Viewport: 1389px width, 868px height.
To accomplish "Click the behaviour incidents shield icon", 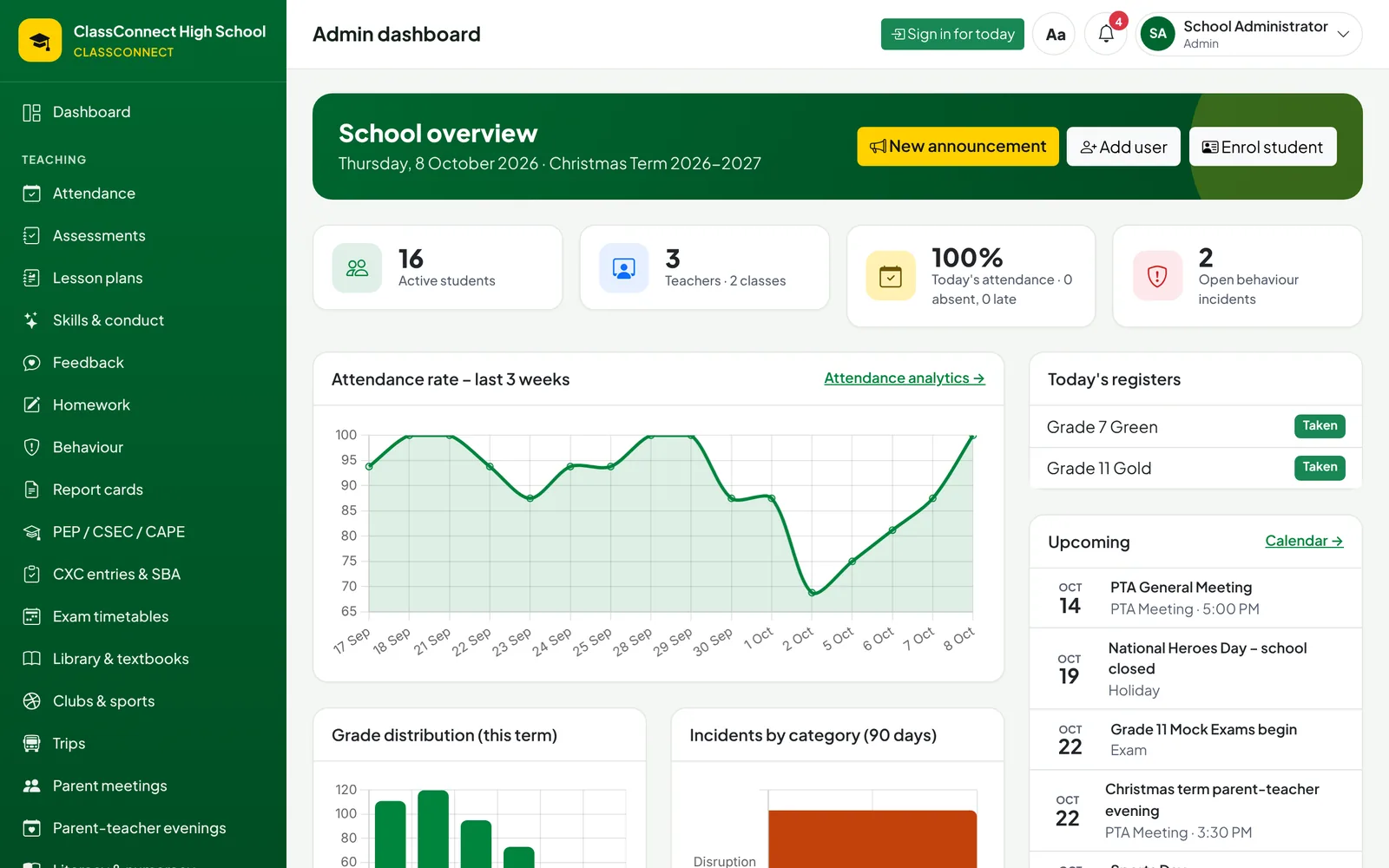I will (x=1157, y=276).
